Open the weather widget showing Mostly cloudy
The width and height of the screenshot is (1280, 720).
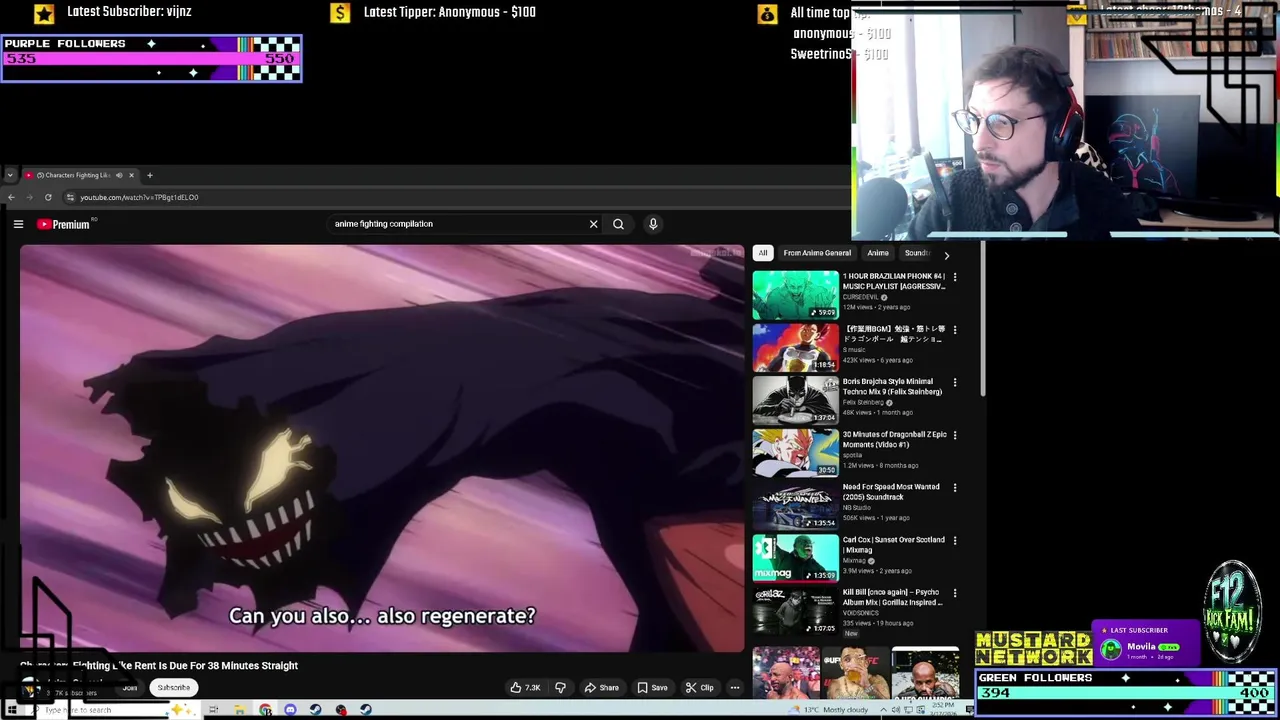pyautogui.click(x=829, y=710)
